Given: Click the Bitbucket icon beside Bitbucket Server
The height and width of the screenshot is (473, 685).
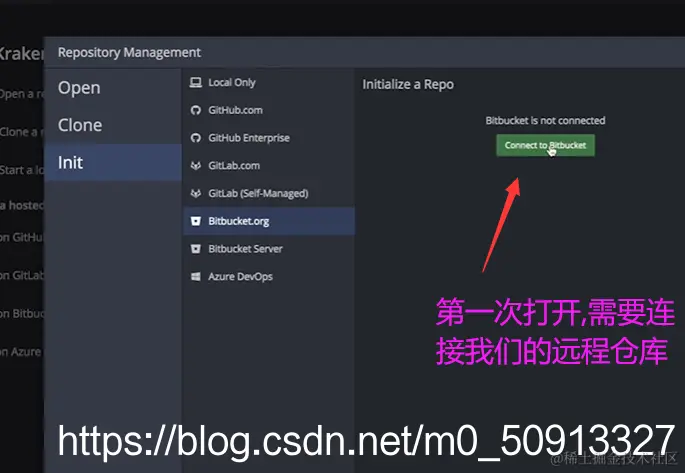Looking at the screenshot, I should click(x=196, y=249).
